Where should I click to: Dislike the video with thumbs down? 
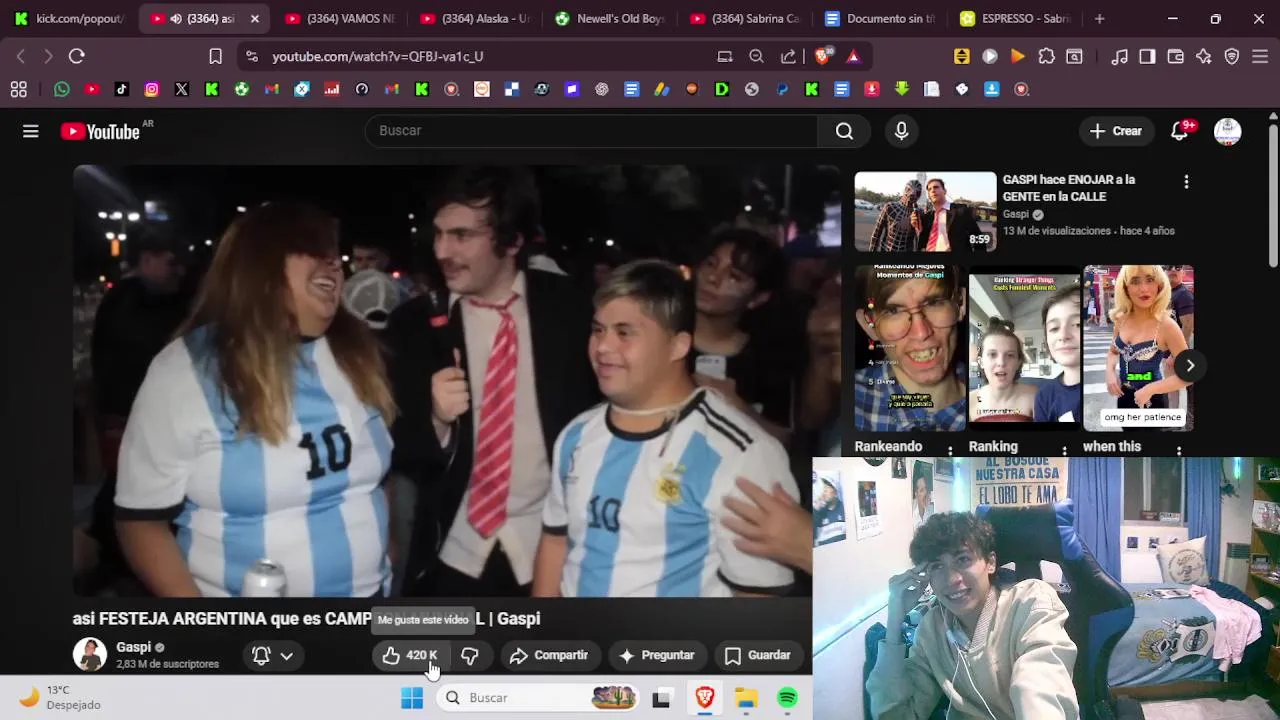pos(469,655)
